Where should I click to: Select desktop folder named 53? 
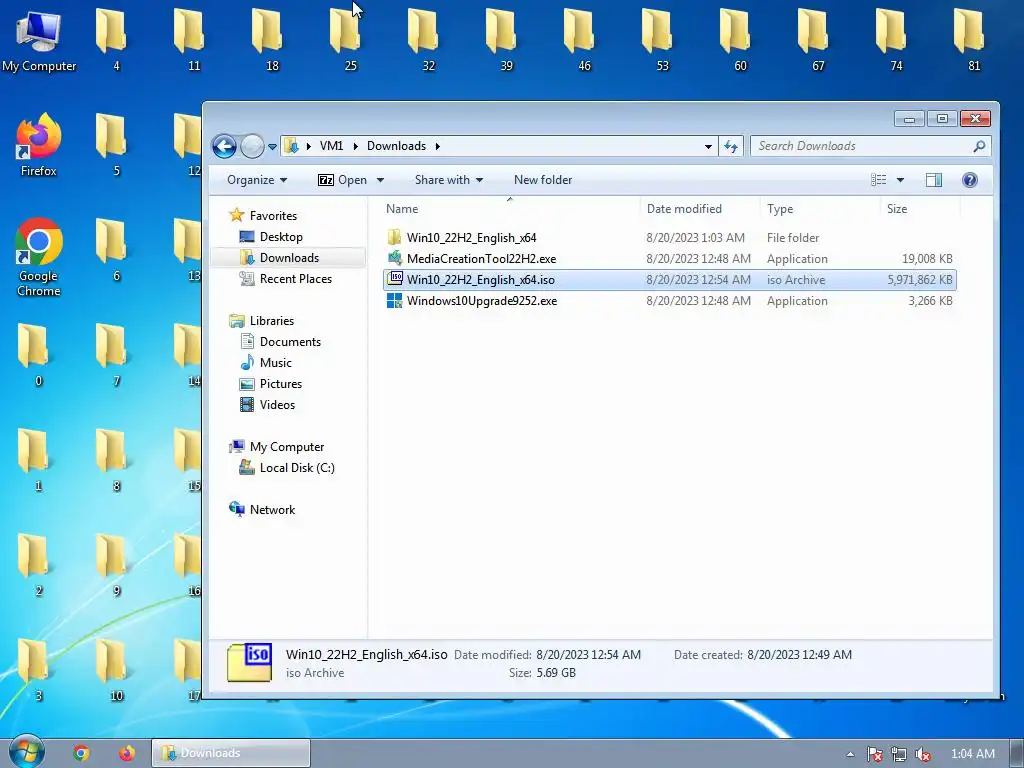coord(662,40)
